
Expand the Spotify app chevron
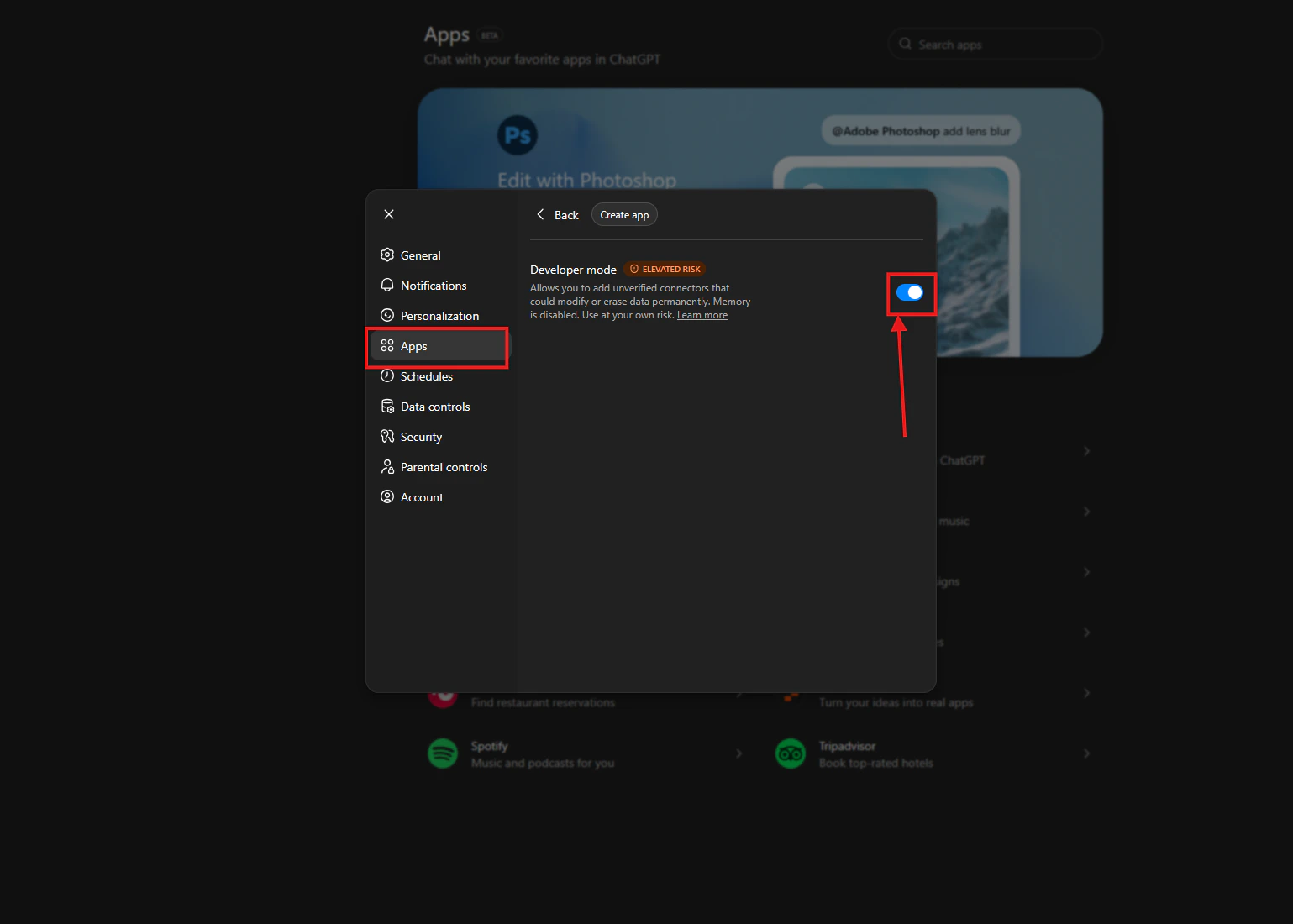[x=739, y=753]
